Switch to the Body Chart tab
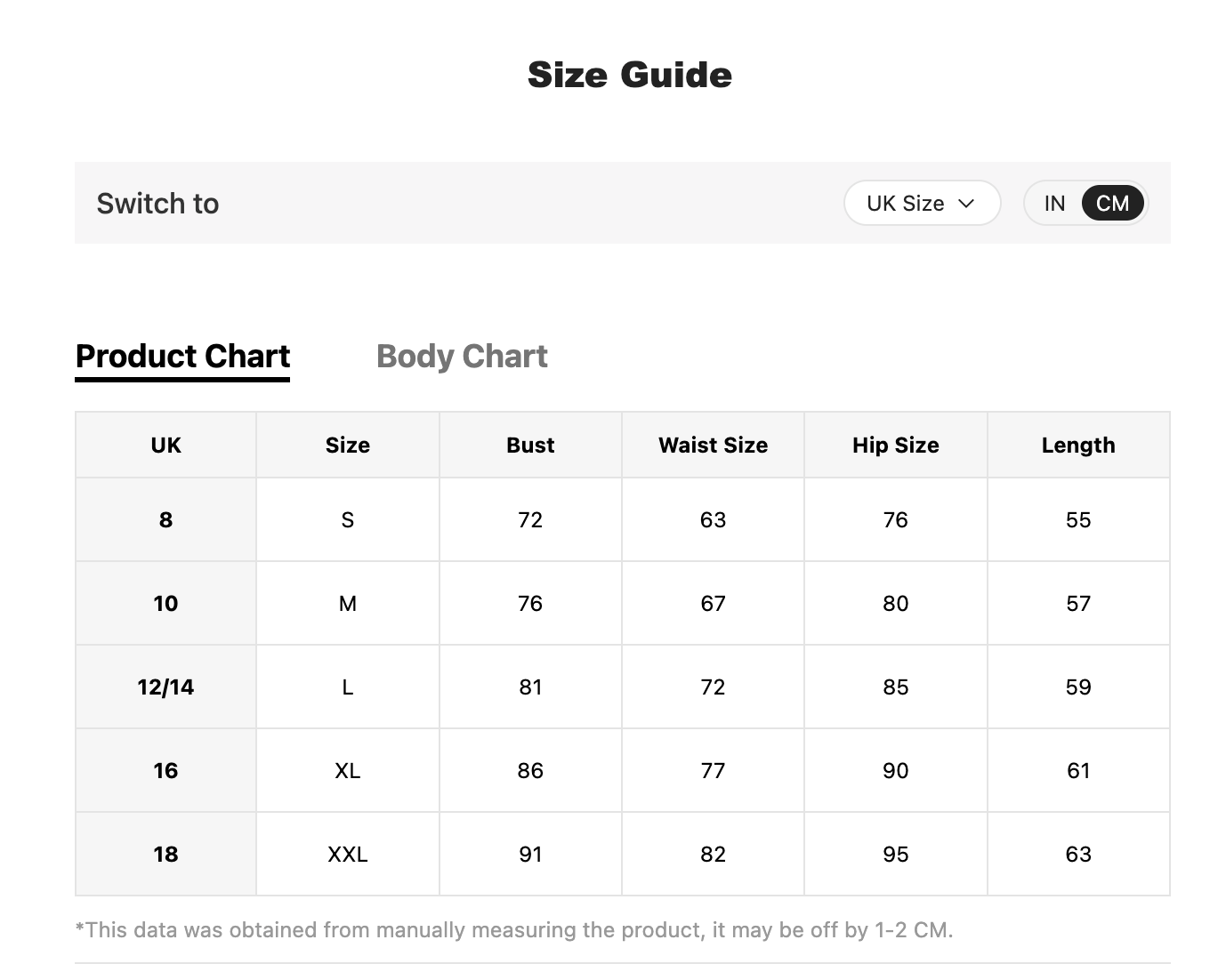The width and height of the screenshot is (1226, 980). tap(462, 356)
